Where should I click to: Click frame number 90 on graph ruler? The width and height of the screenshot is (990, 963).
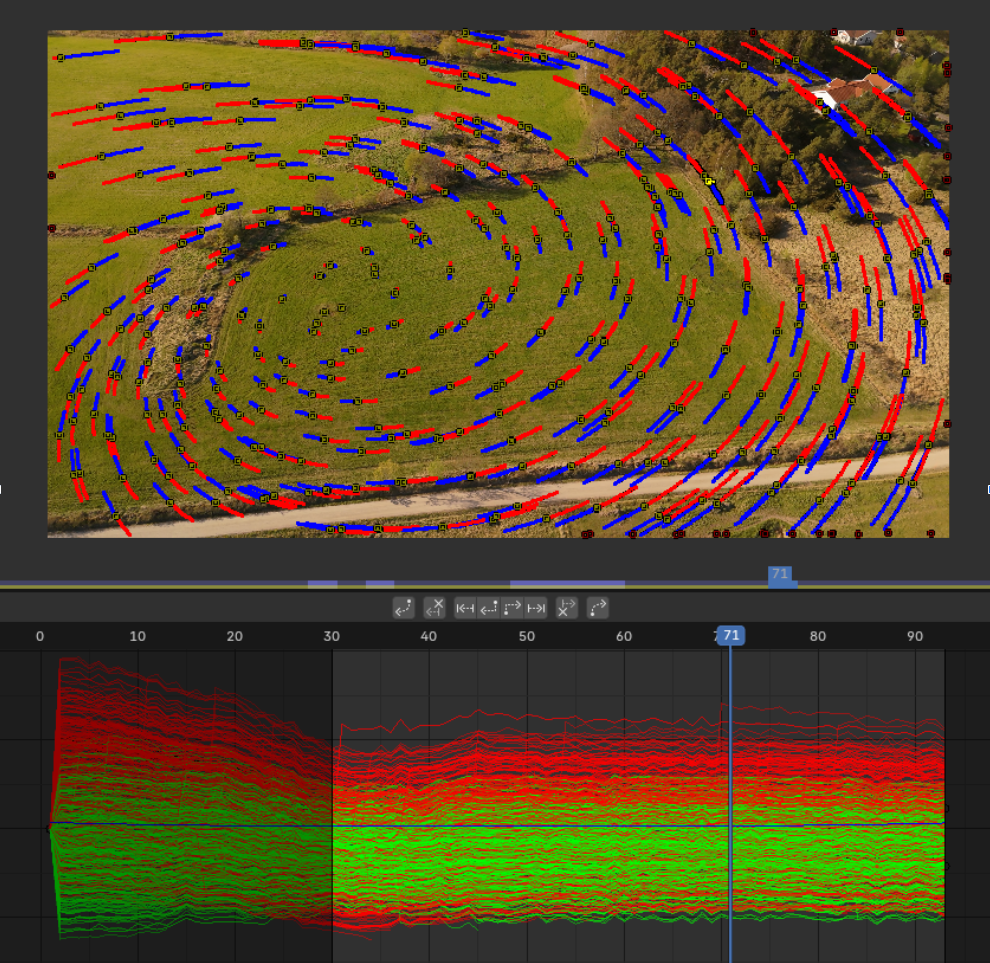click(x=915, y=636)
